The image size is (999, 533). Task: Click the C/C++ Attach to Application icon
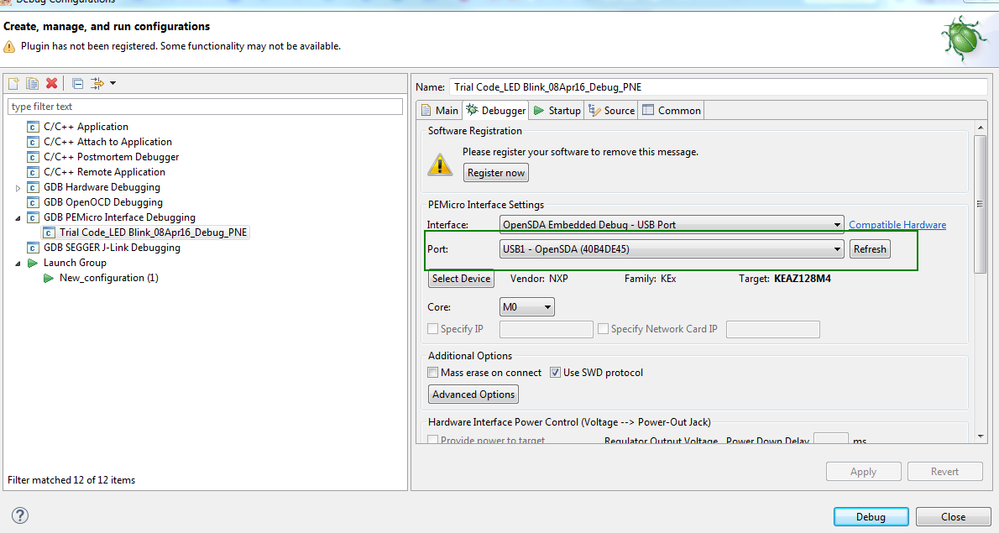[33, 142]
